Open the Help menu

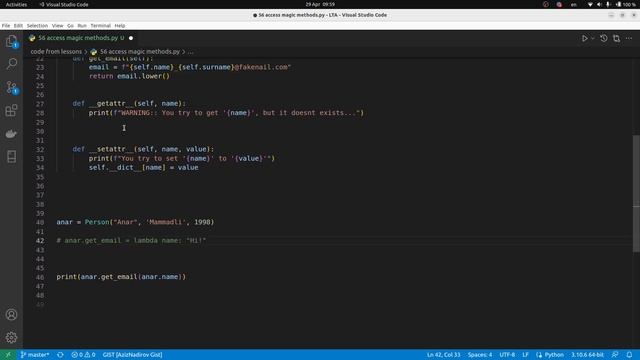pos(120,26)
